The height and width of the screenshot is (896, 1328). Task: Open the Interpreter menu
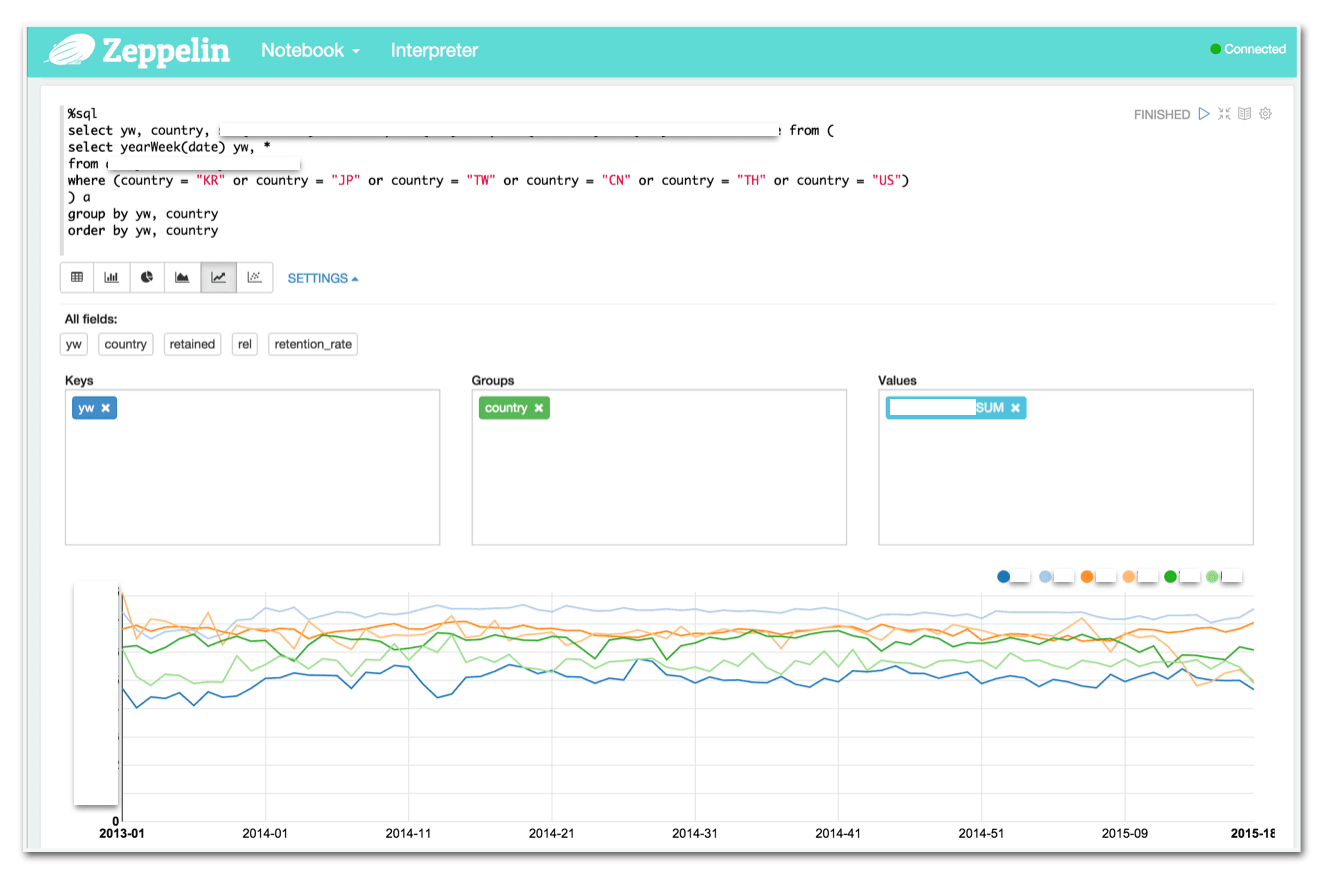click(x=434, y=50)
